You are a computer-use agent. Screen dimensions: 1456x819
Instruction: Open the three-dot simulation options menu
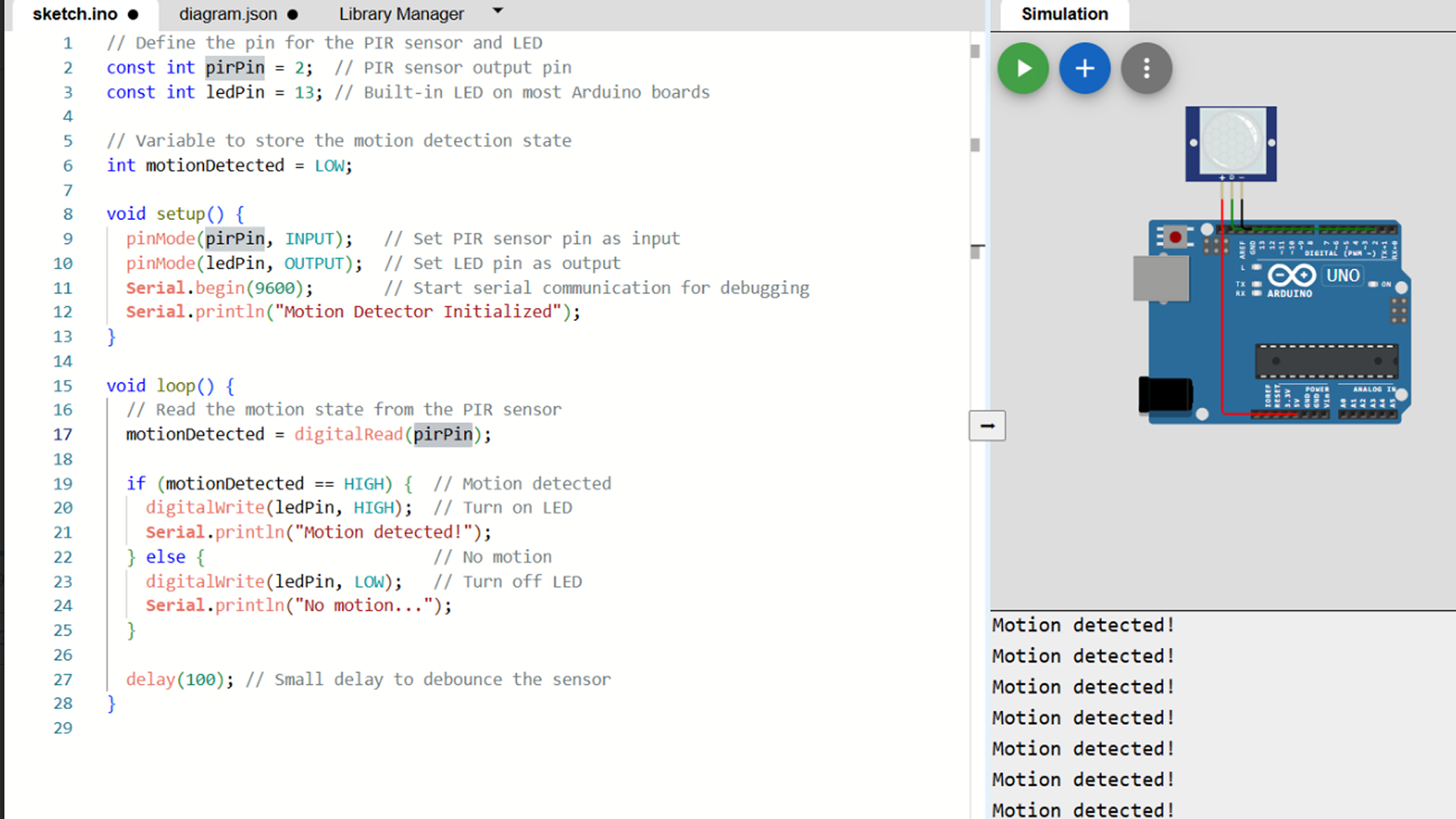(1147, 68)
